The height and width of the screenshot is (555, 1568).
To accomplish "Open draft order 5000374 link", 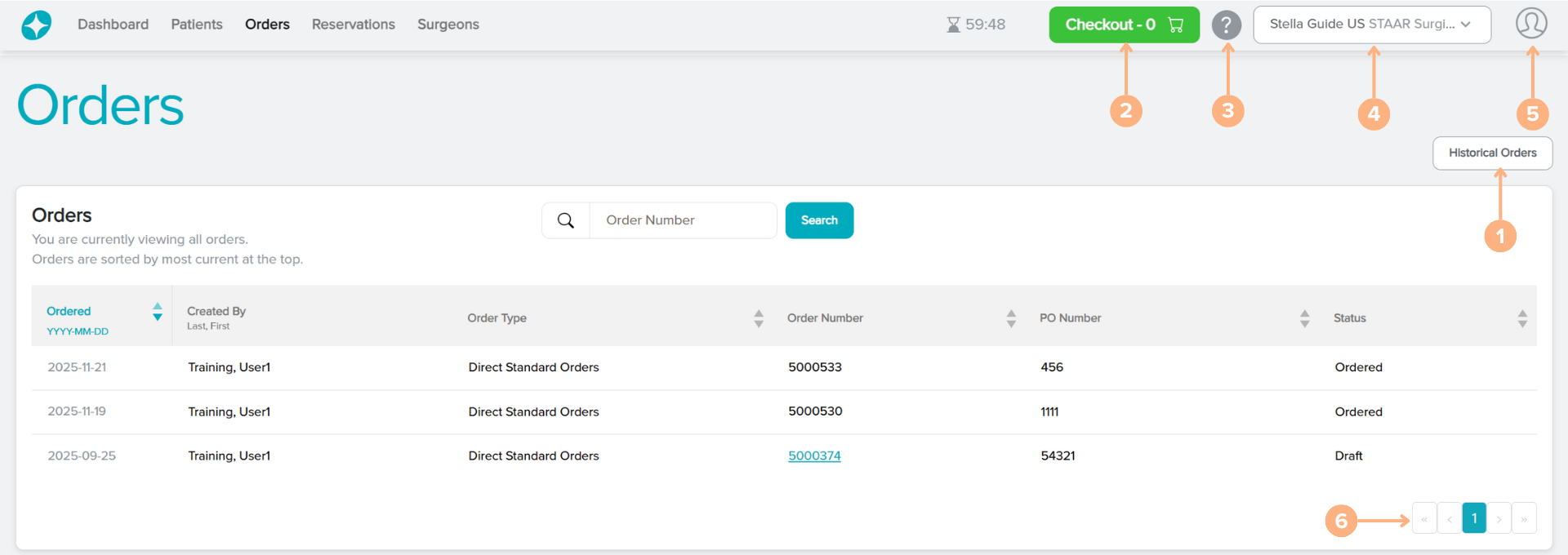I will point(814,456).
